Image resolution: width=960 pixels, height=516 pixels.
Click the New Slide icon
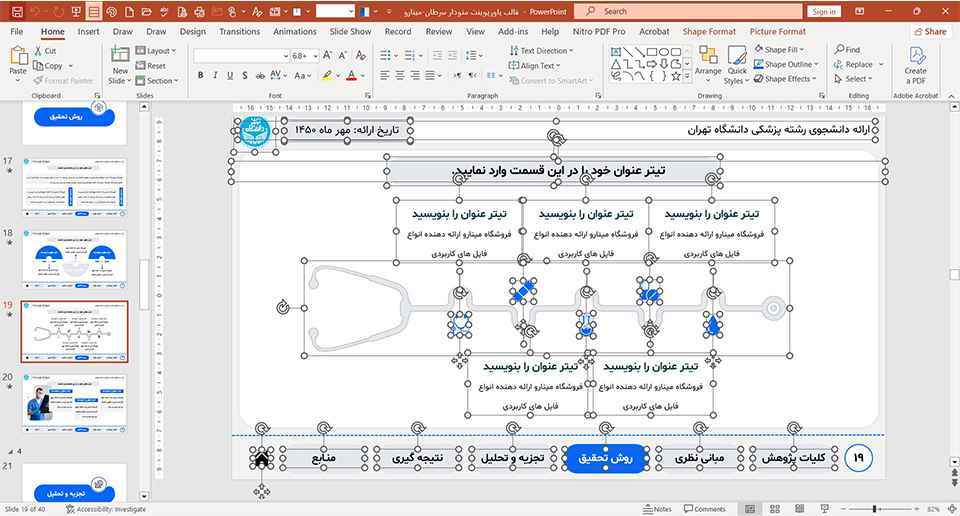(x=119, y=62)
